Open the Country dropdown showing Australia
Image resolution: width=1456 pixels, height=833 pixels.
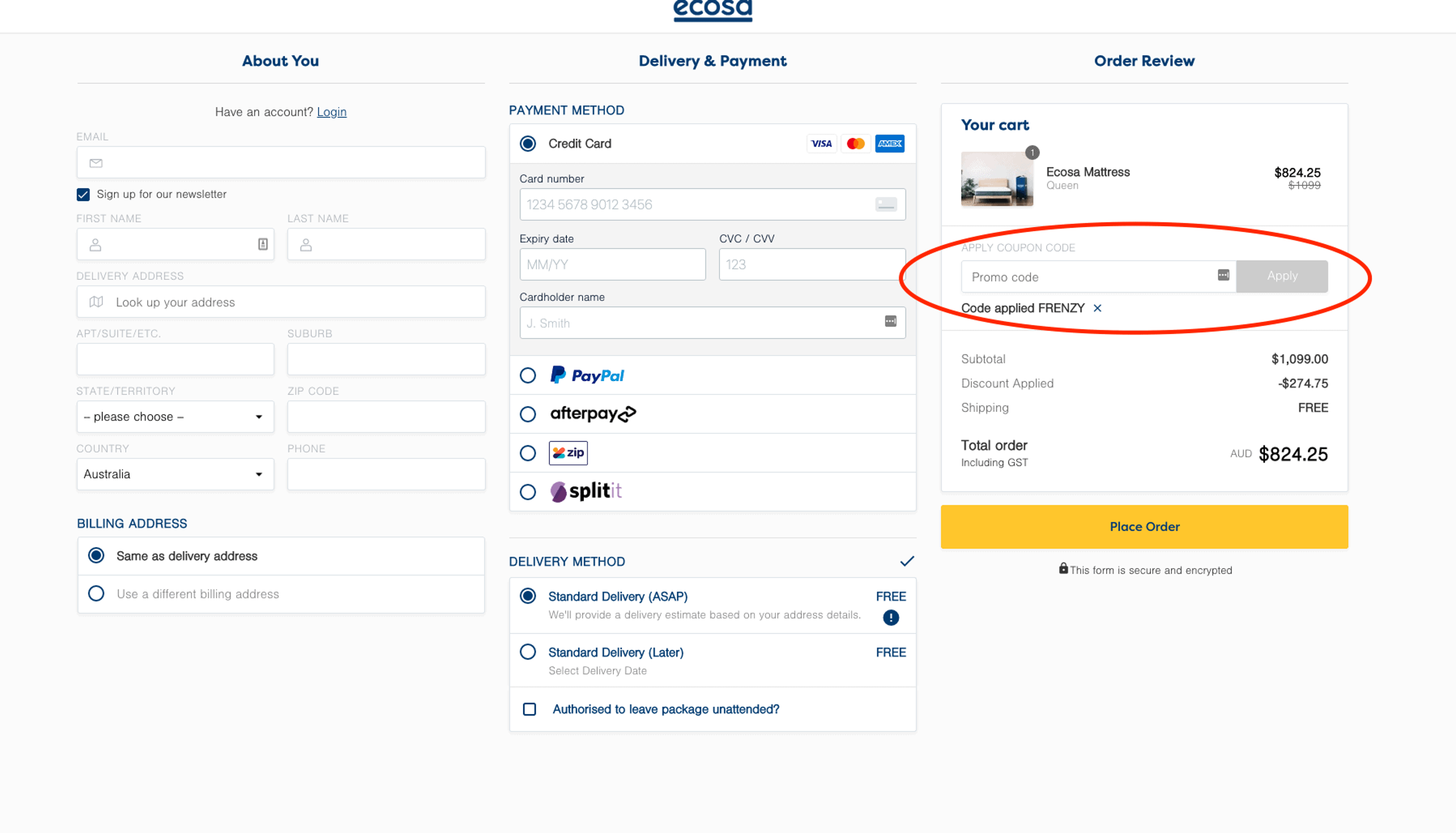(x=175, y=474)
